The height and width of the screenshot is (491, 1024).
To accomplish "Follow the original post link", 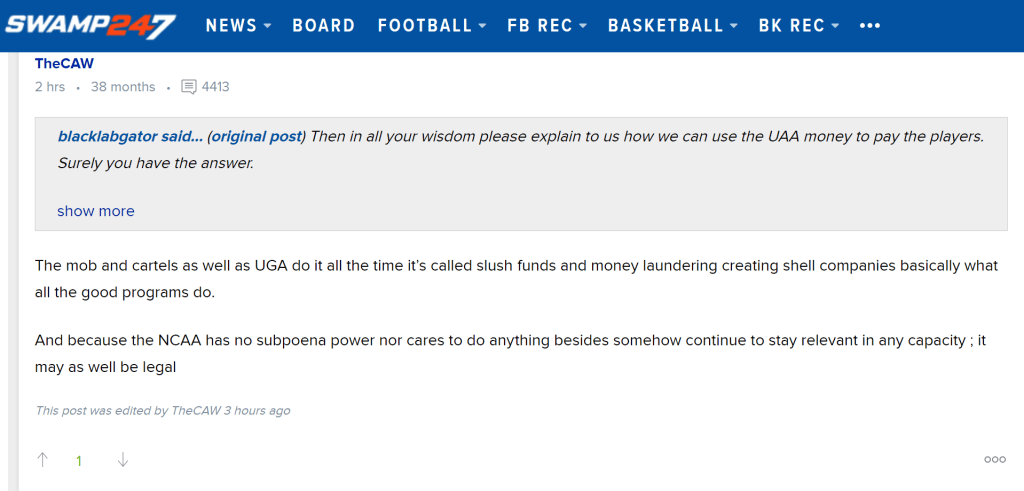I will (x=256, y=136).
